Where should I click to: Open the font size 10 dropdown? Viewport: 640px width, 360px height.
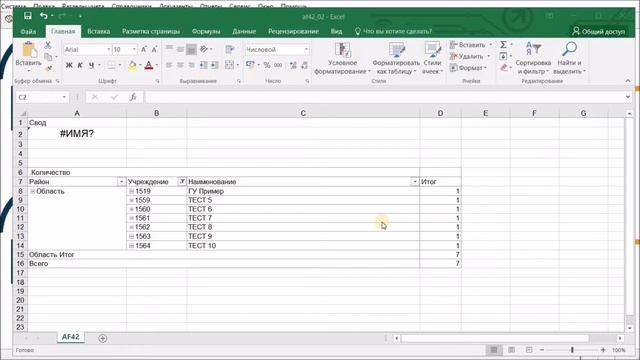pyautogui.click(x=134, y=49)
